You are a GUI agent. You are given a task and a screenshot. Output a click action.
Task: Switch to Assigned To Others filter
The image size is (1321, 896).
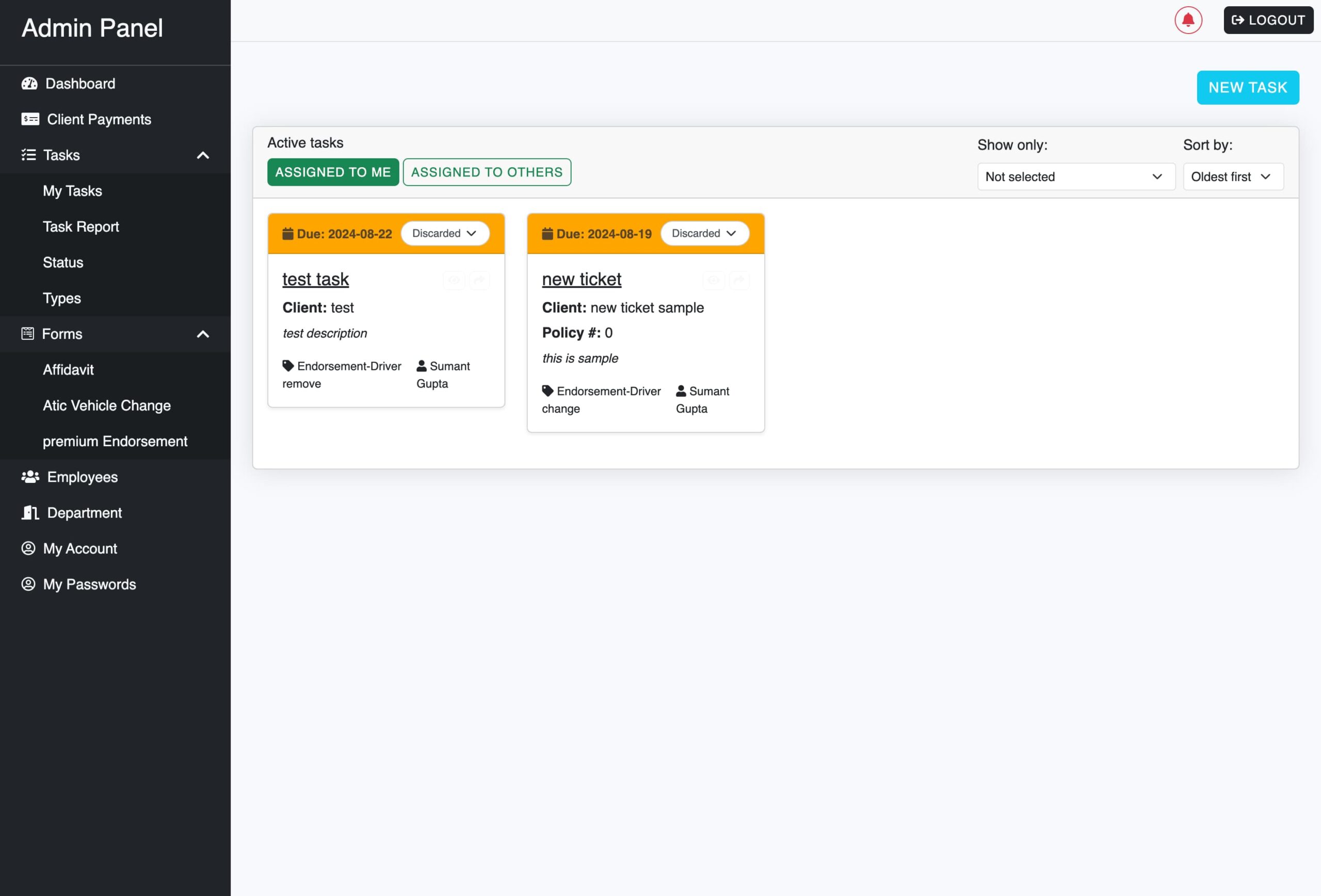click(487, 172)
